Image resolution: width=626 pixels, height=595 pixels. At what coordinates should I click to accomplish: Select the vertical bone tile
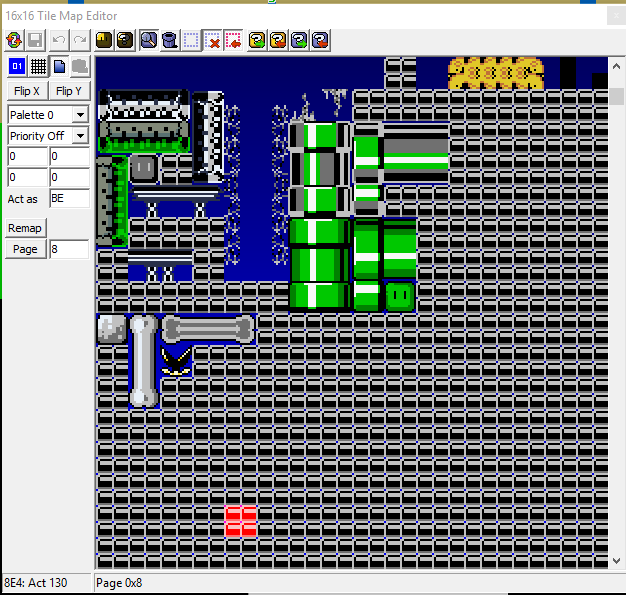click(x=144, y=361)
